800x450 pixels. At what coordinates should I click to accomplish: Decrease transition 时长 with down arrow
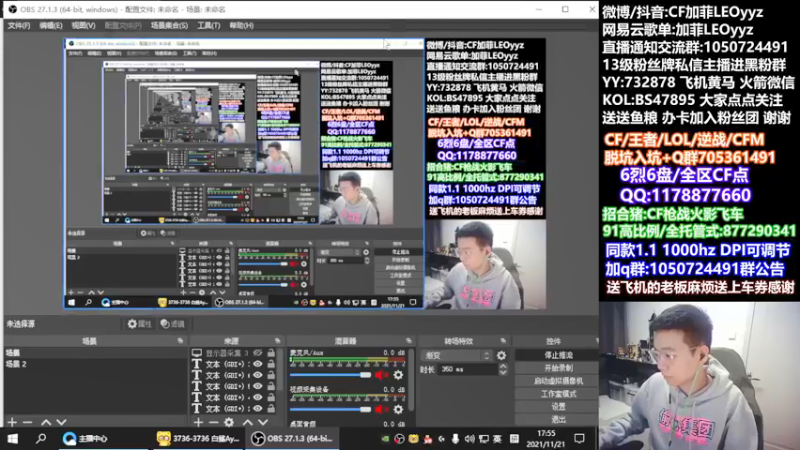pos(503,372)
